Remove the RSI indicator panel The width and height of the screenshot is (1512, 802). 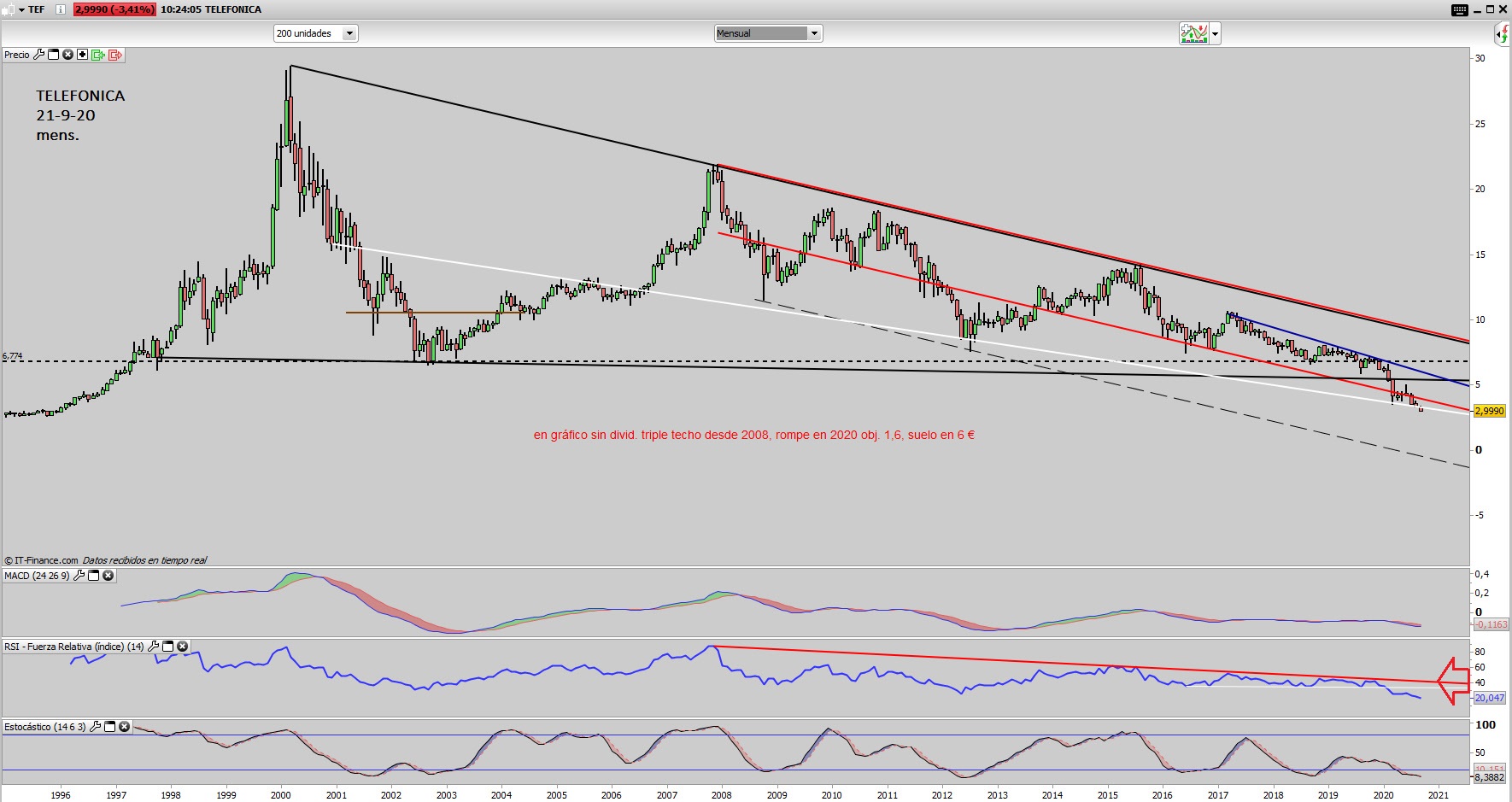pyautogui.click(x=183, y=647)
